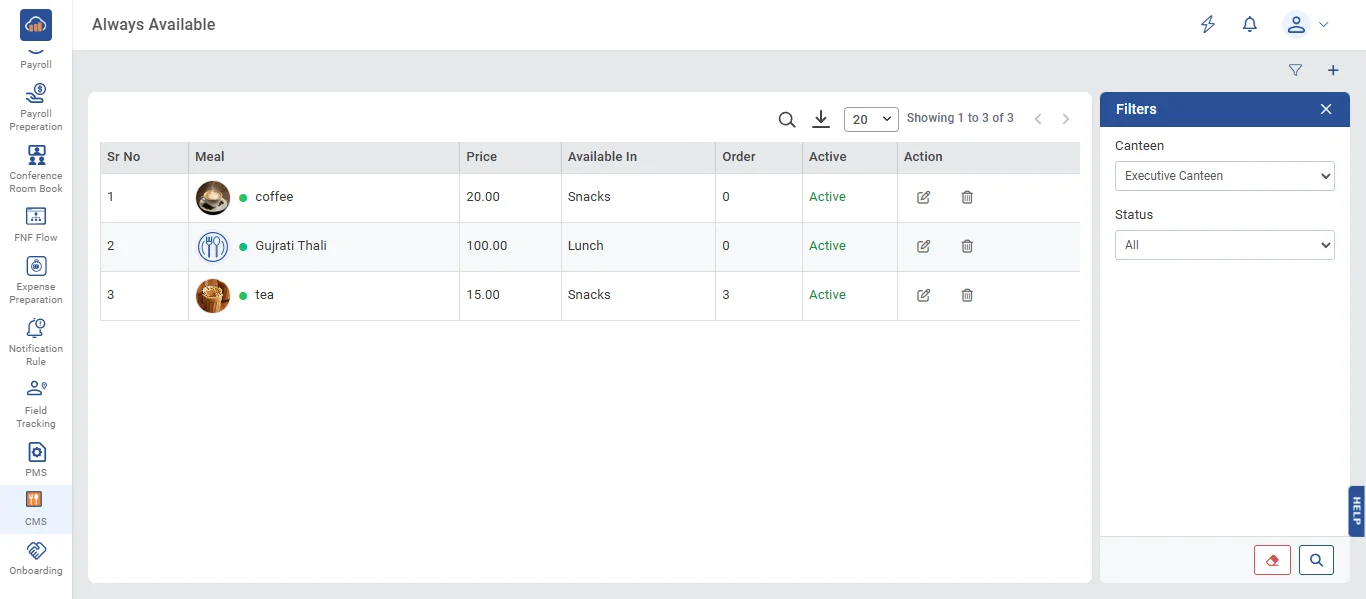
Task: Clear filters with the red eraser button
Action: (x=1272, y=560)
